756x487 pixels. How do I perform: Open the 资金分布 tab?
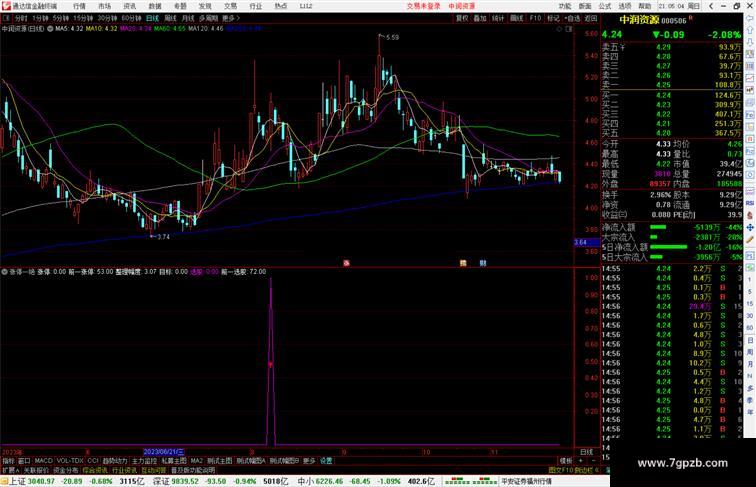click(x=66, y=470)
